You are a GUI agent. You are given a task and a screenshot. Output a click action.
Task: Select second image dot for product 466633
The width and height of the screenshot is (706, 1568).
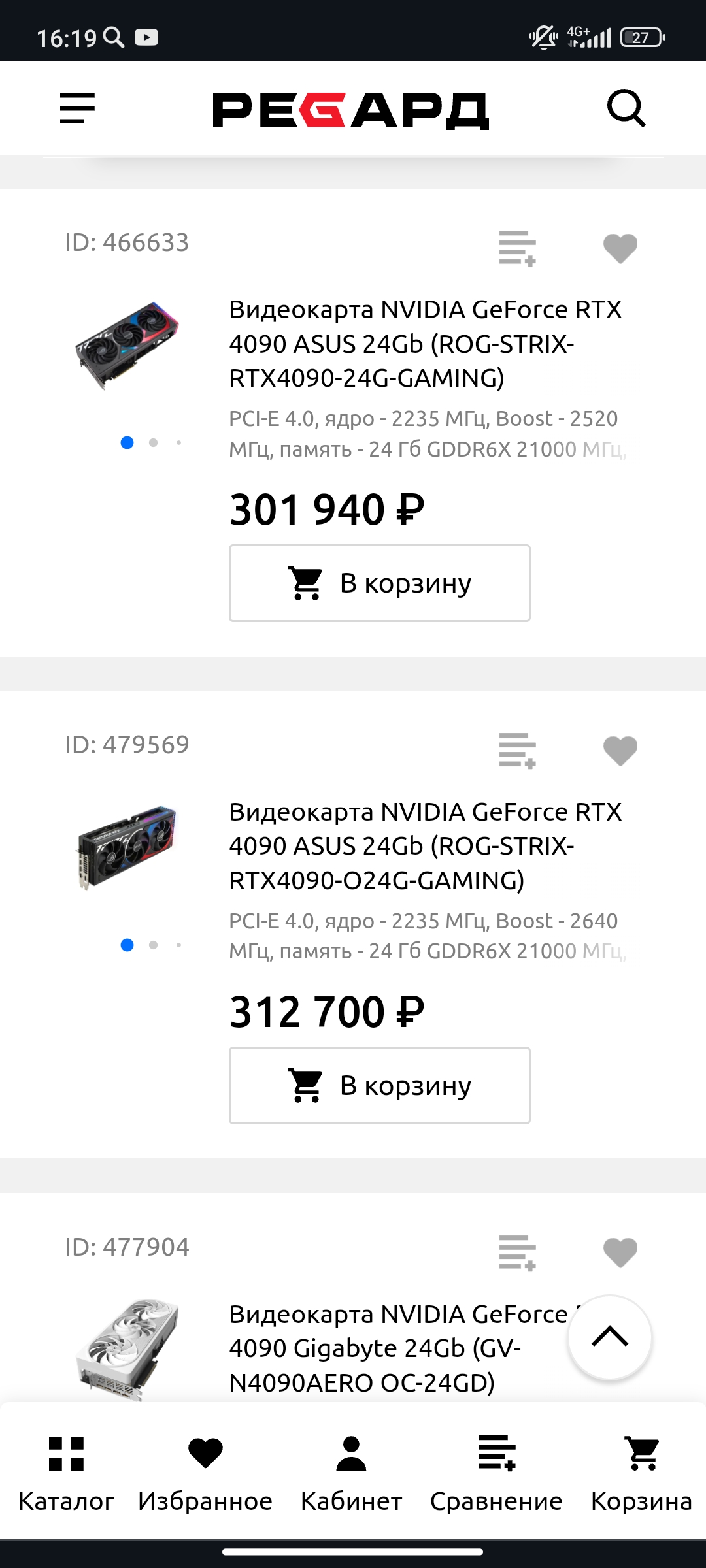(153, 443)
